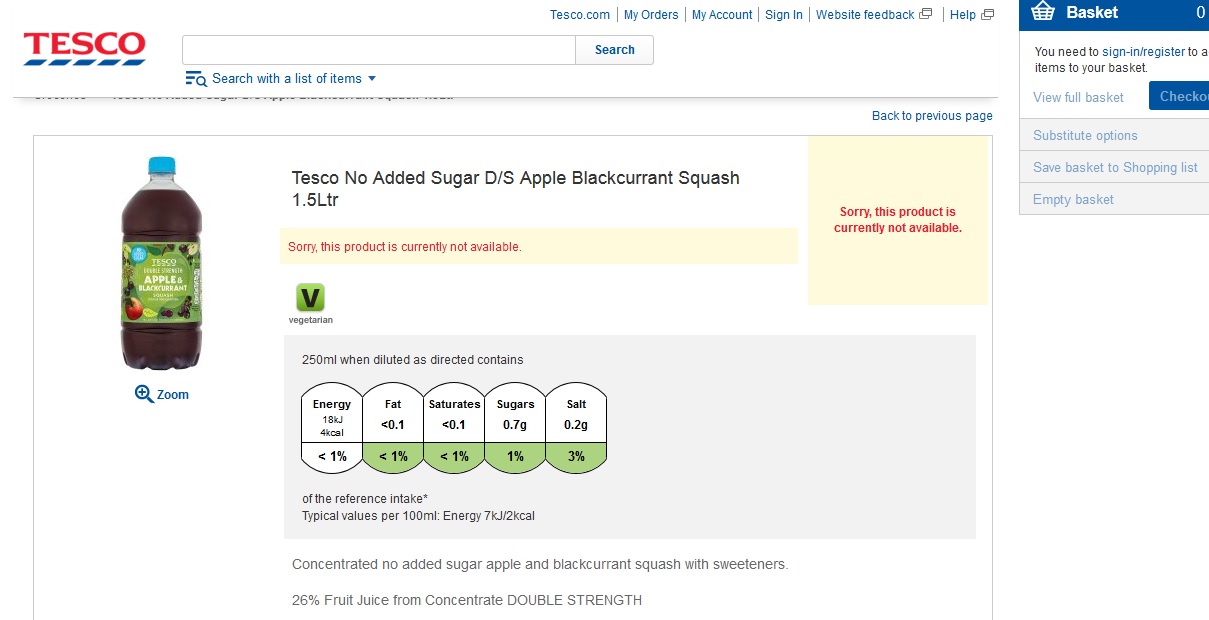
Task: Click the external window icon next to Help
Action: (987, 14)
